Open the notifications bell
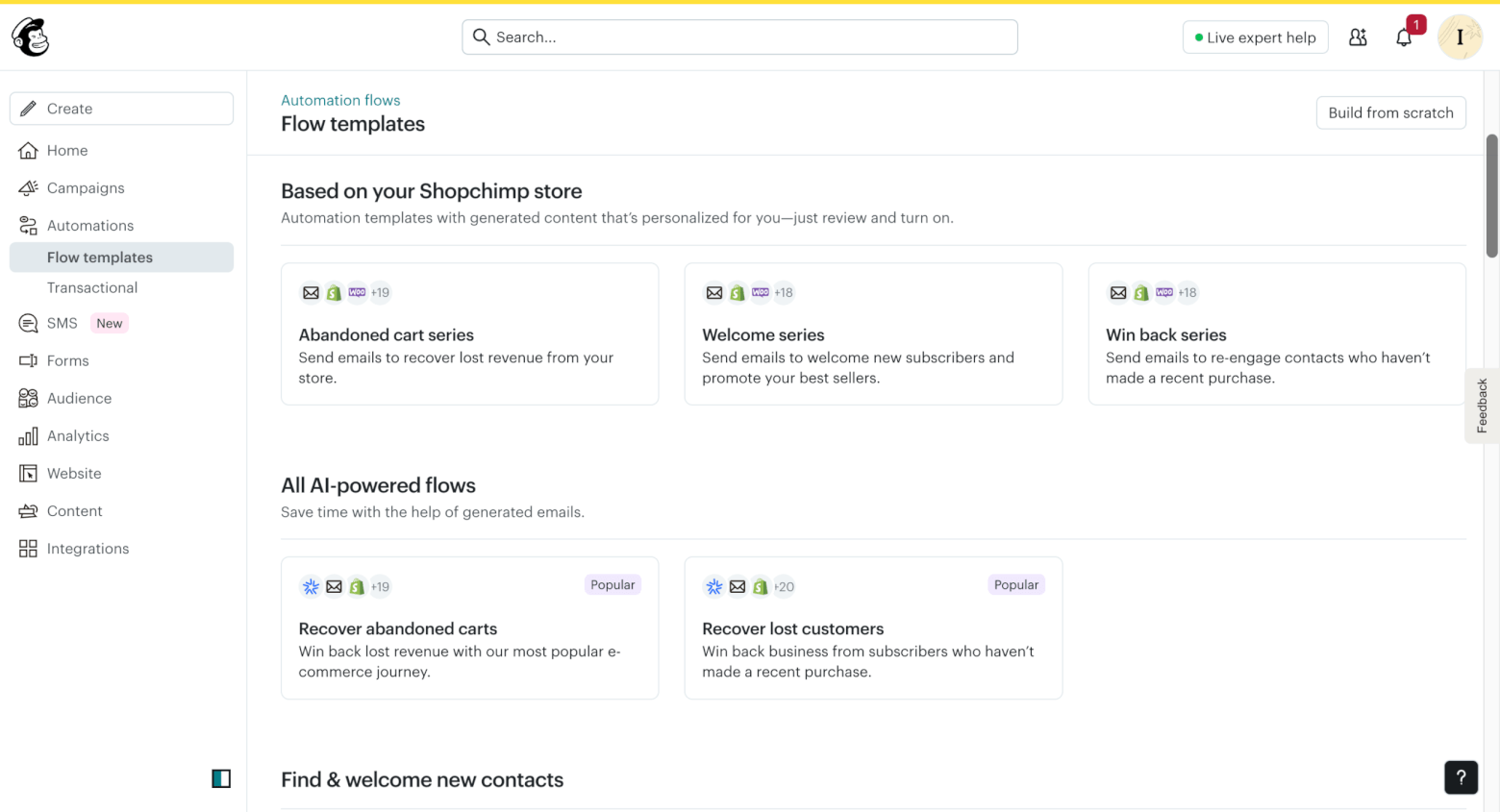 coord(1404,37)
